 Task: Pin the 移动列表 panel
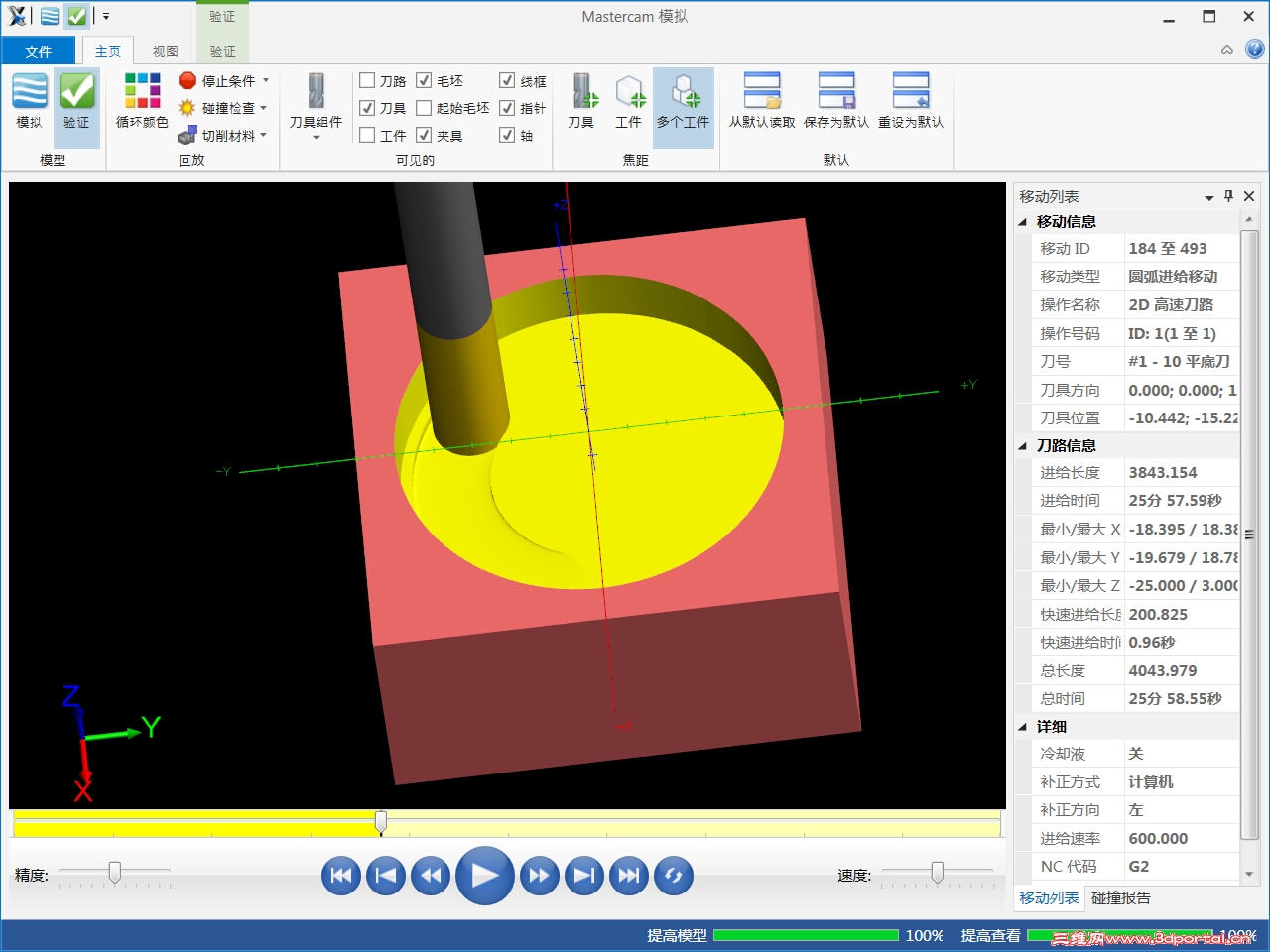click(x=1229, y=196)
